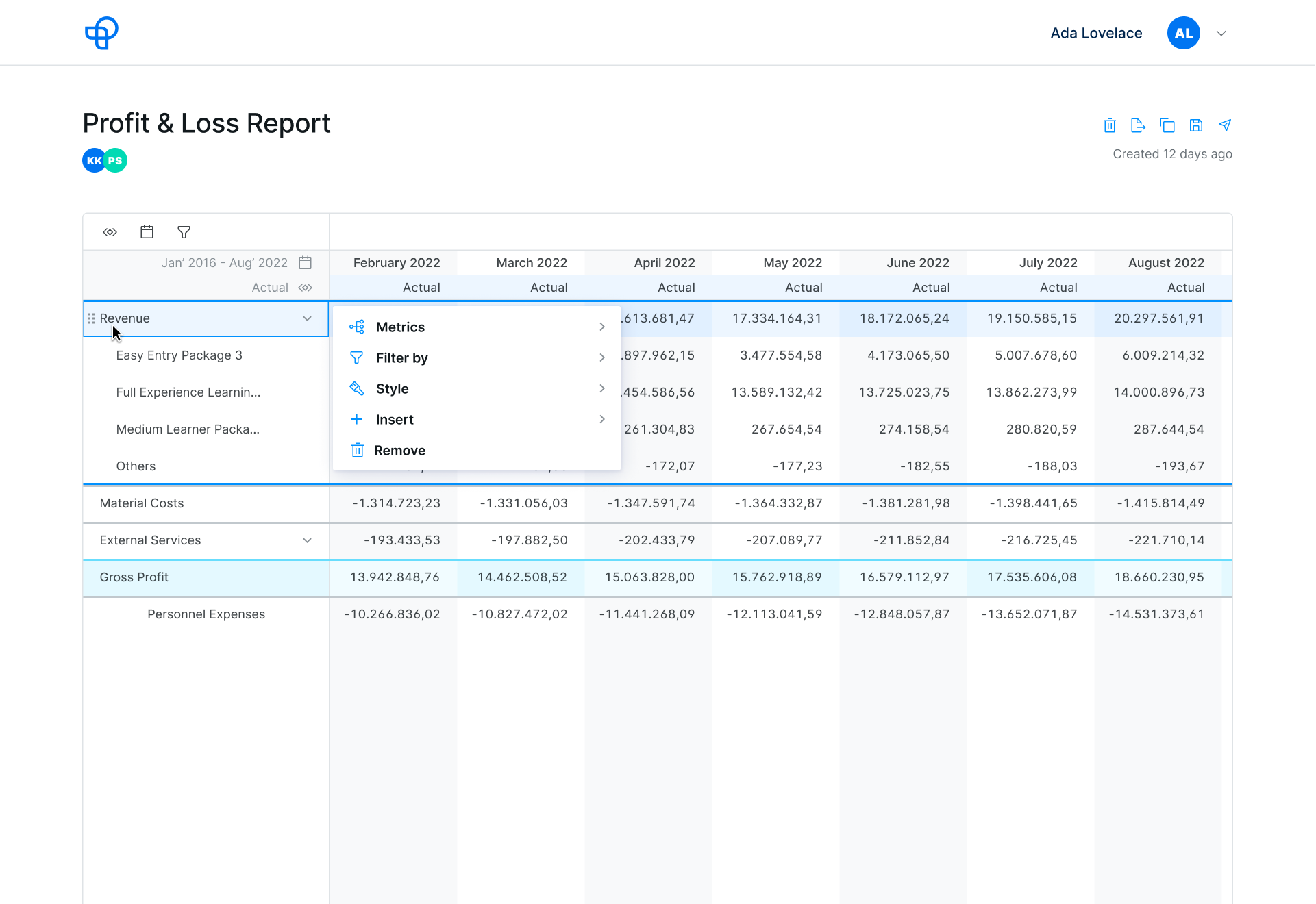Choose Remove from the context menu
This screenshot has height=904, width=1316.
[399, 451]
